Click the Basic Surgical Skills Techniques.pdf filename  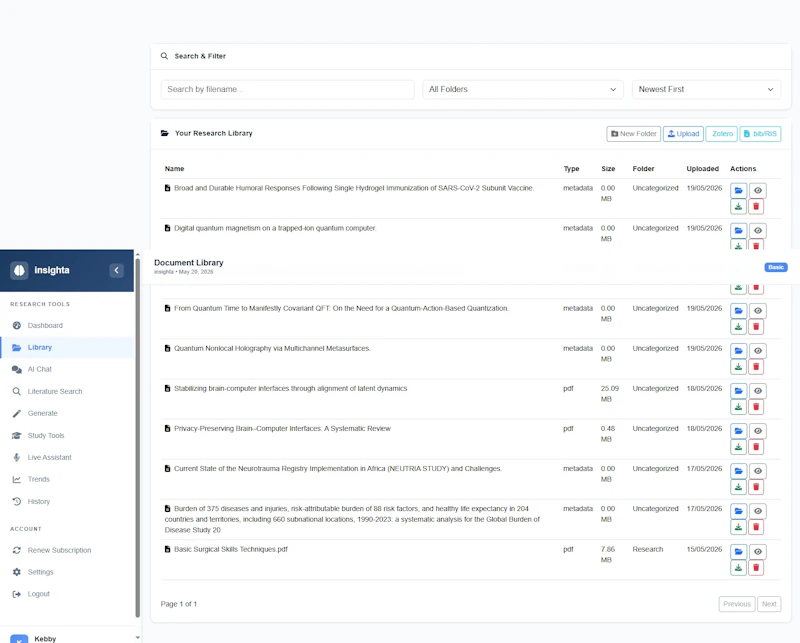pyautogui.click(x=231, y=550)
